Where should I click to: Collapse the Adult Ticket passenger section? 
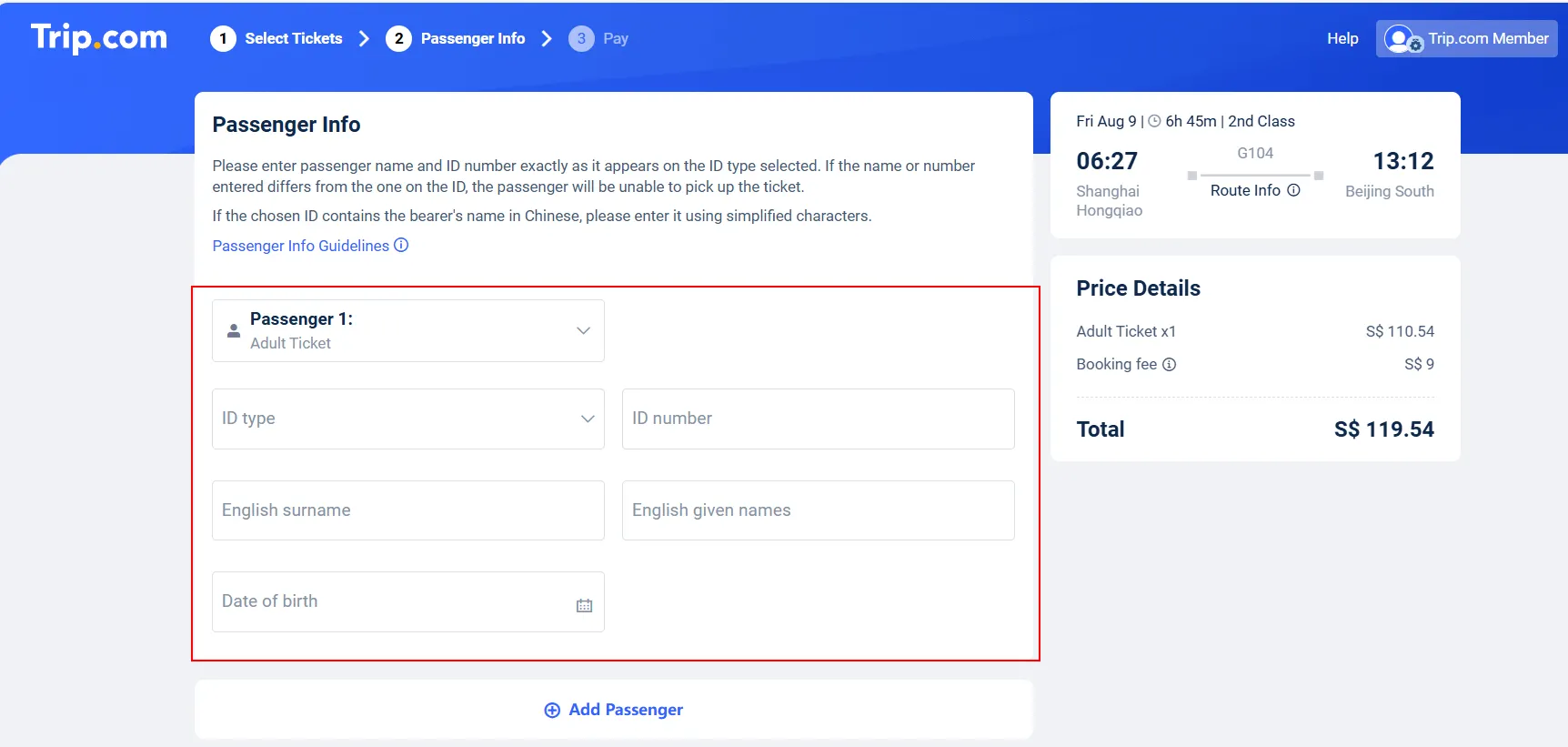[583, 330]
